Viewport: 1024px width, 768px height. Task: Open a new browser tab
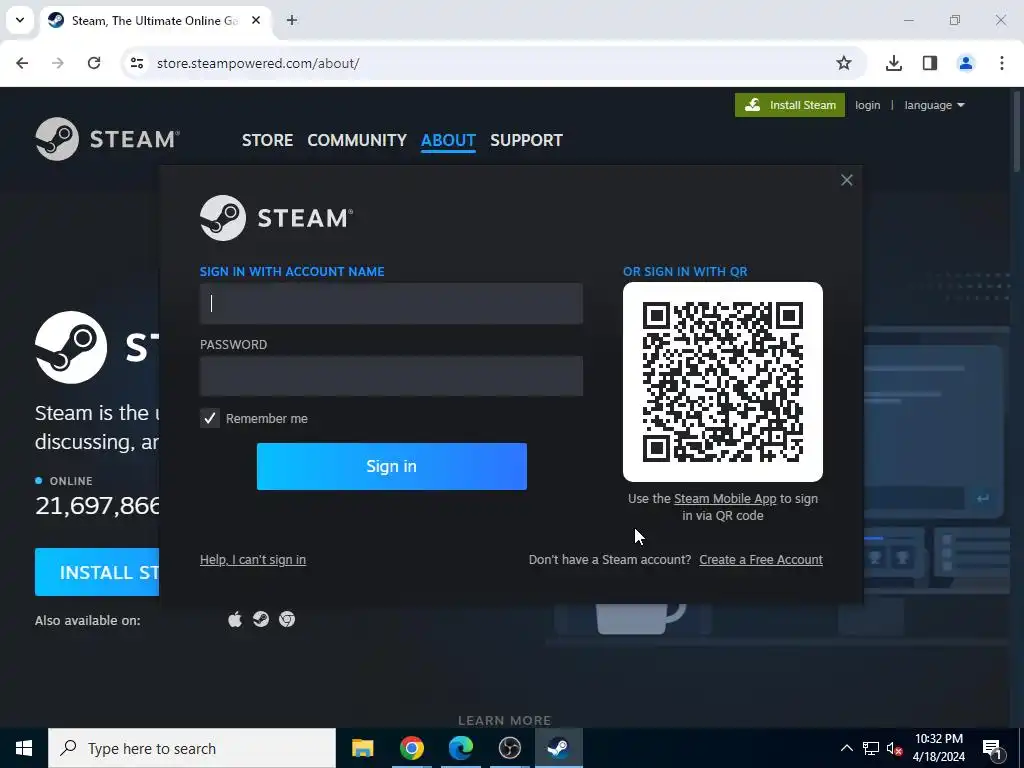[292, 20]
